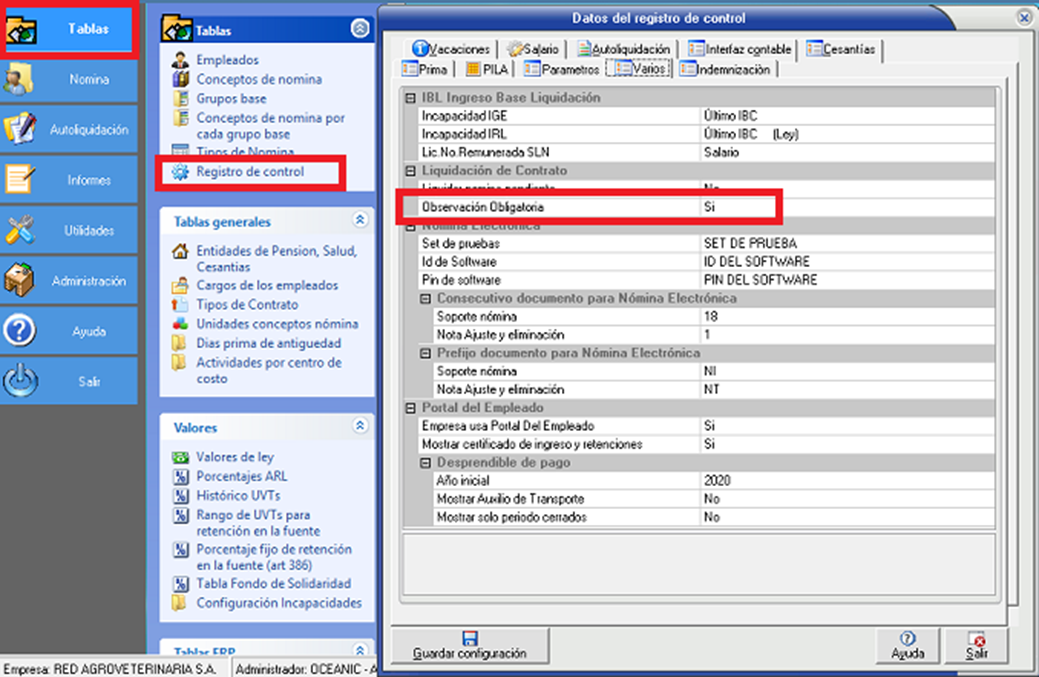Open Autoliquidación module icon in sidebar
Viewport: 1039px width, 677px height.
click(20, 129)
